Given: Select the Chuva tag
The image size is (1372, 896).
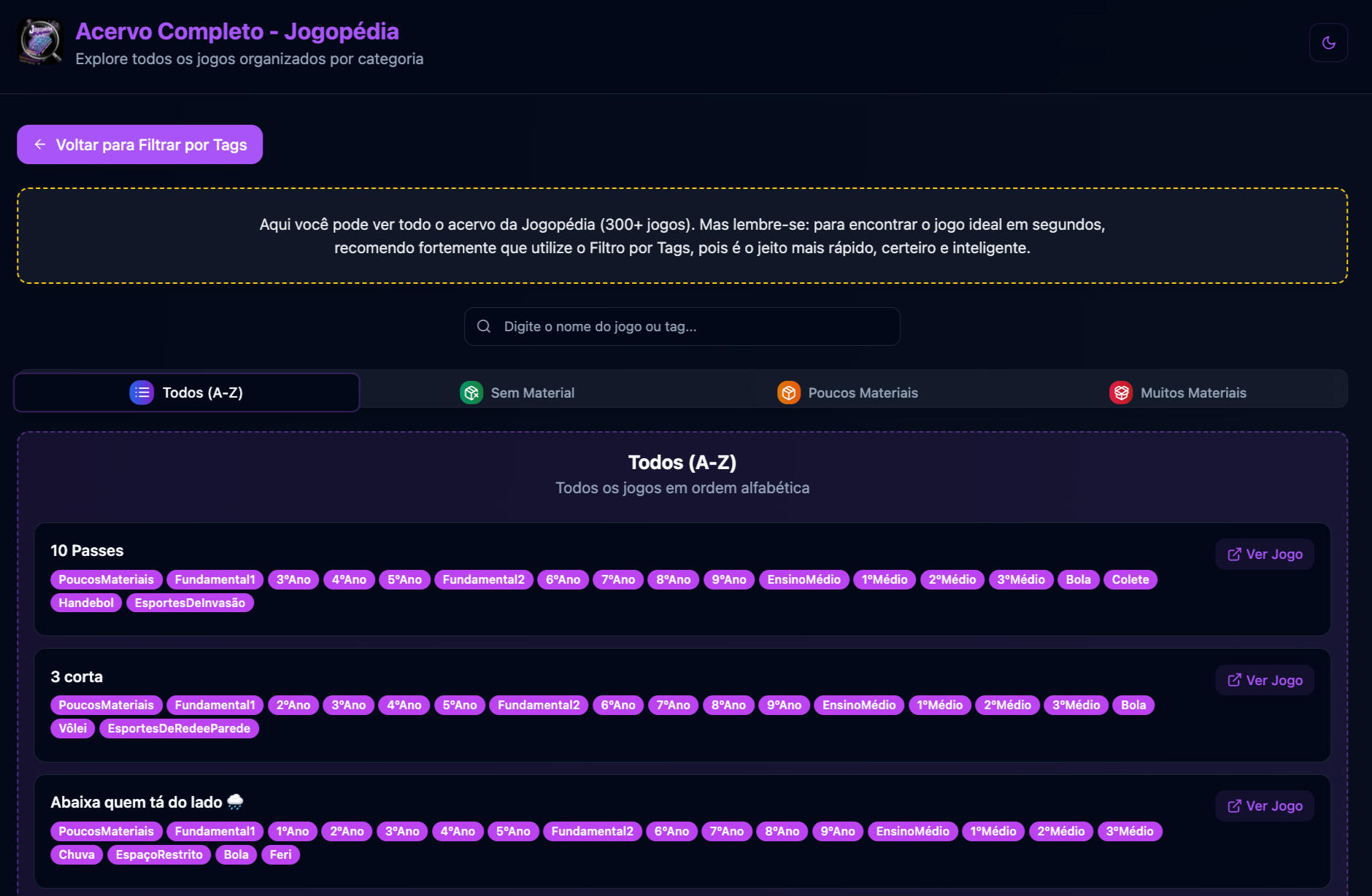Looking at the screenshot, I should coord(77,854).
